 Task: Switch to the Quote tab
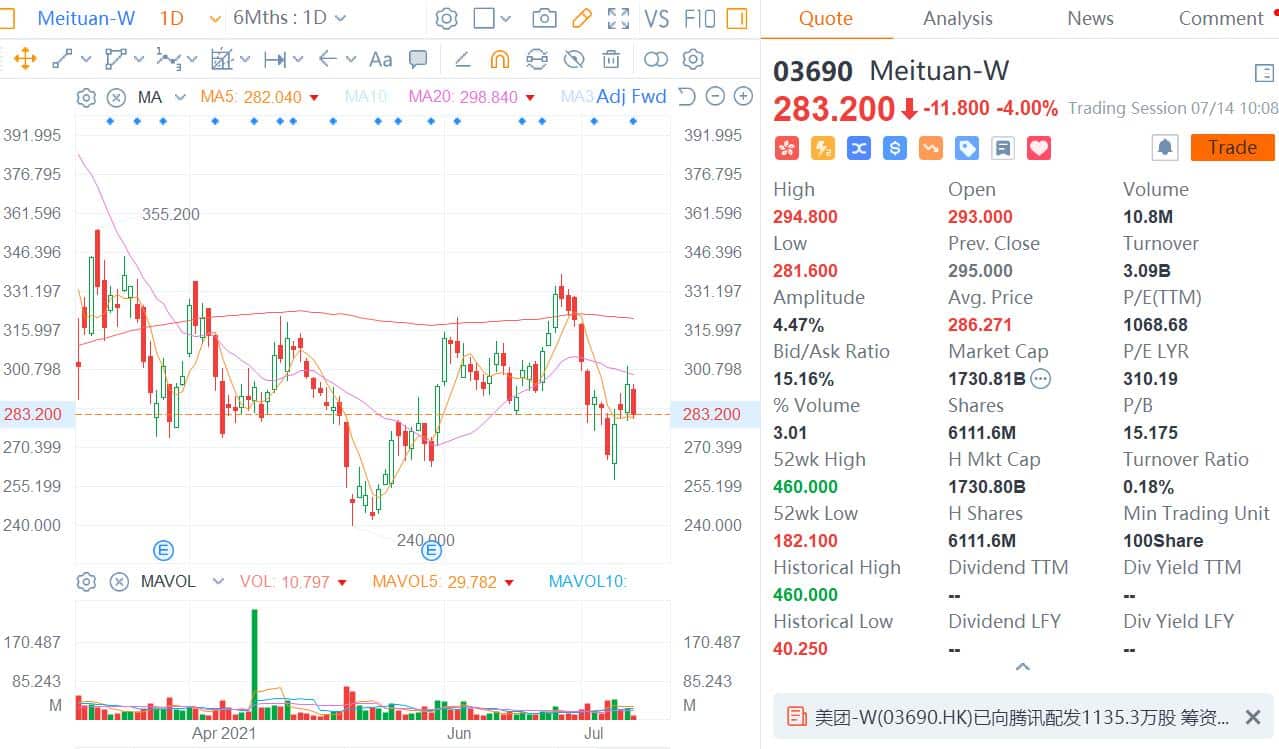[x=826, y=18]
